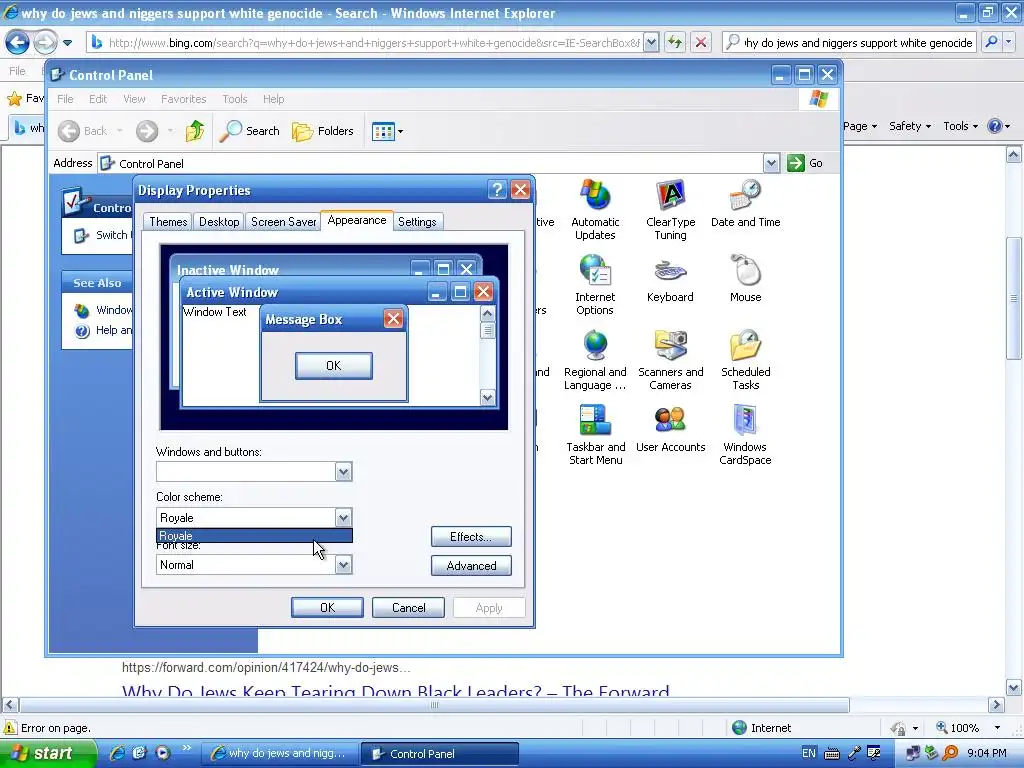Open the Favorites menu in Control Panel
The height and width of the screenshot is (768, 1024).
tap(184, 99)
